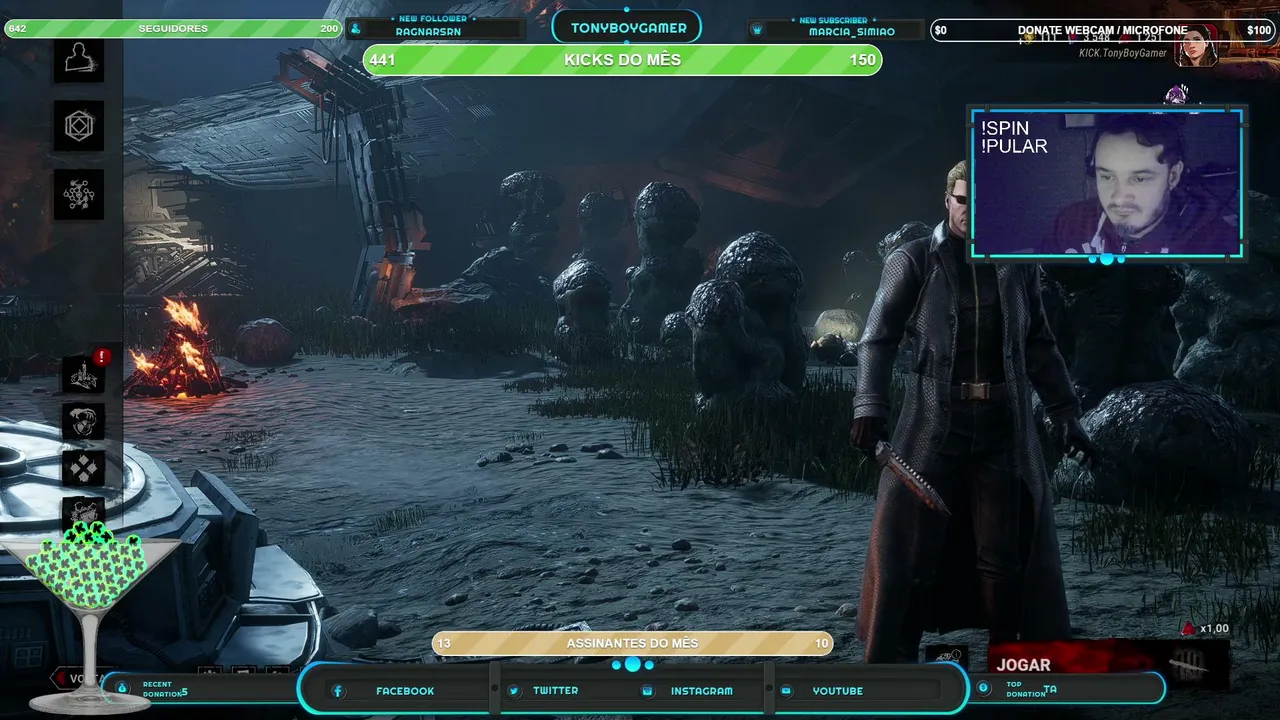Select the four-diamonds sidebar icon
Image resolution: width=1280 pixels, height=720 pixels.
(x=84, y=468)
